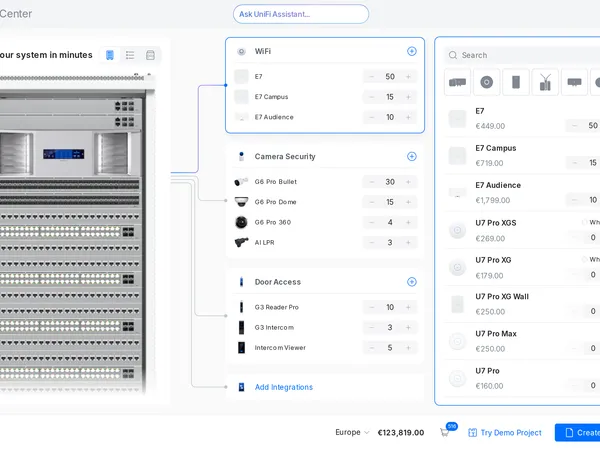
Task: Filter products by gateway category icon
Action: pyautogui.click(x=457, y=82)
